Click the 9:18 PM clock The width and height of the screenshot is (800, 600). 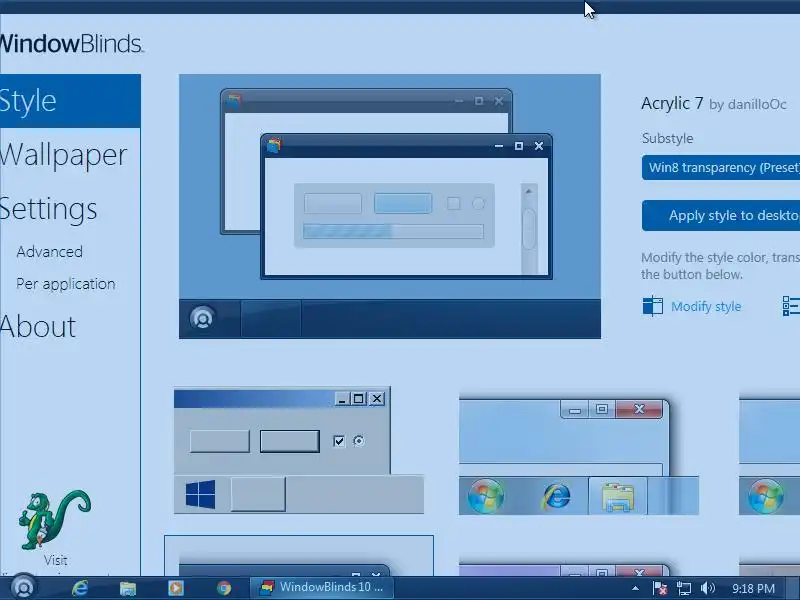click(753, 588)
